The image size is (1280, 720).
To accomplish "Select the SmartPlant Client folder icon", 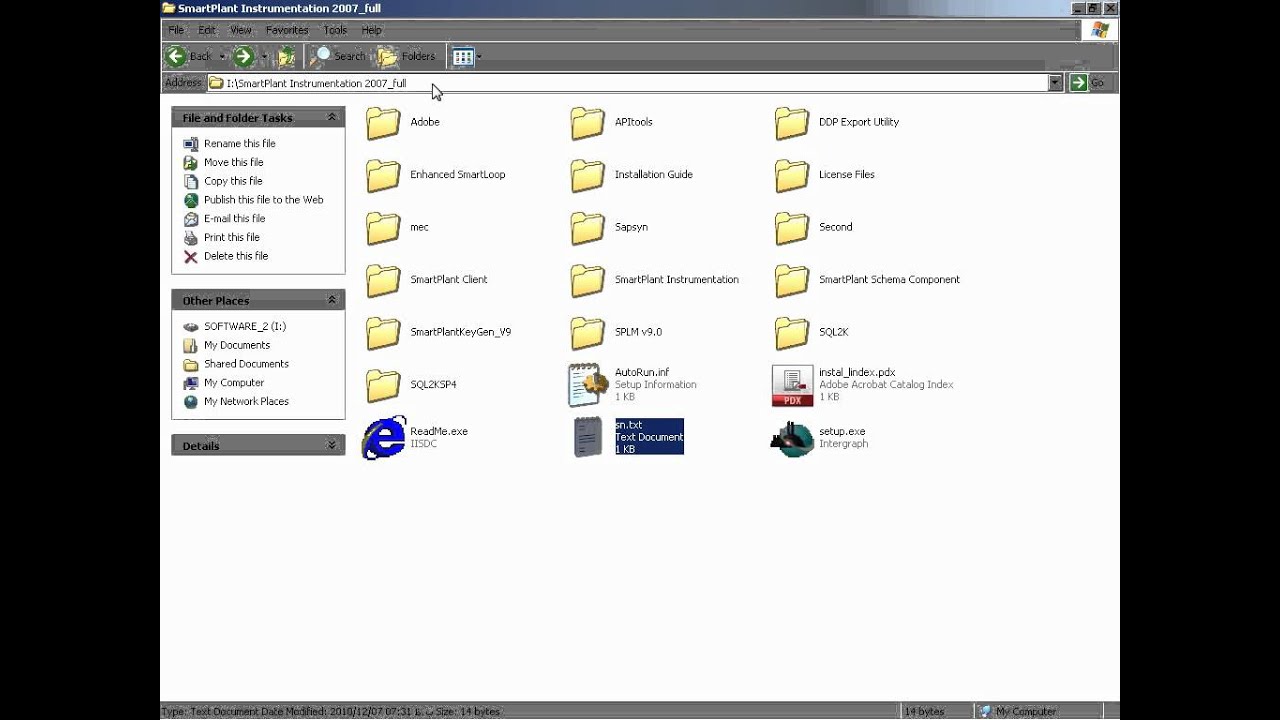I will (x=383, y=280).
